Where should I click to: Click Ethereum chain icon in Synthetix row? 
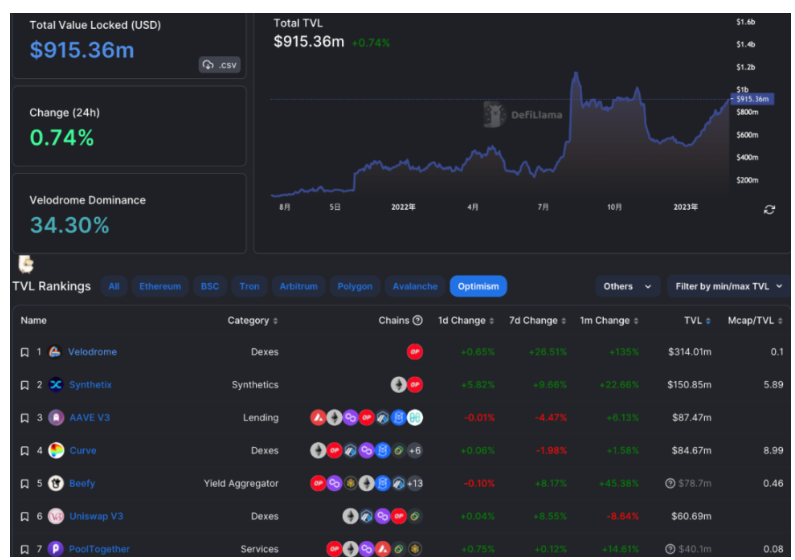(399, 385)
